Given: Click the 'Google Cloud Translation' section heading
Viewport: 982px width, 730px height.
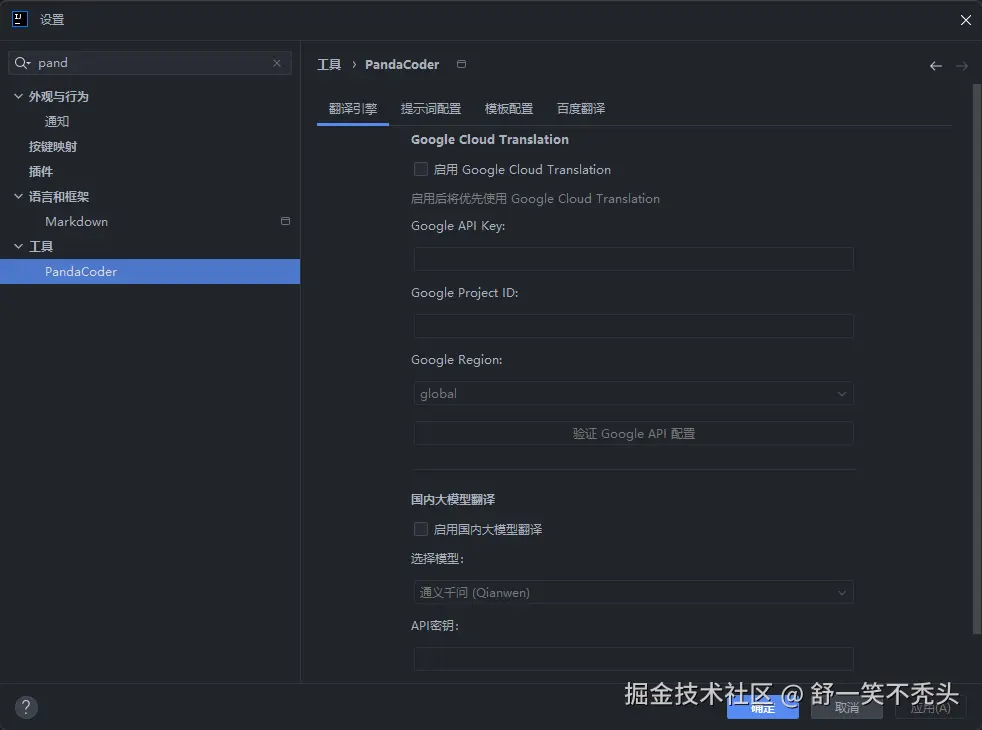Looking at the screenshot, I should [x=490, y=140].
